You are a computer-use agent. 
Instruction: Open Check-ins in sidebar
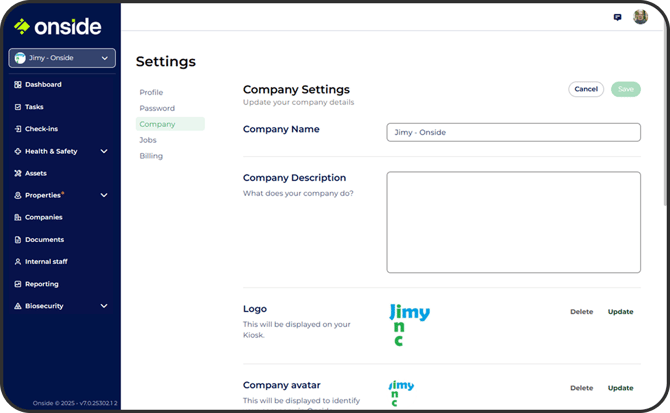[41, 129]
